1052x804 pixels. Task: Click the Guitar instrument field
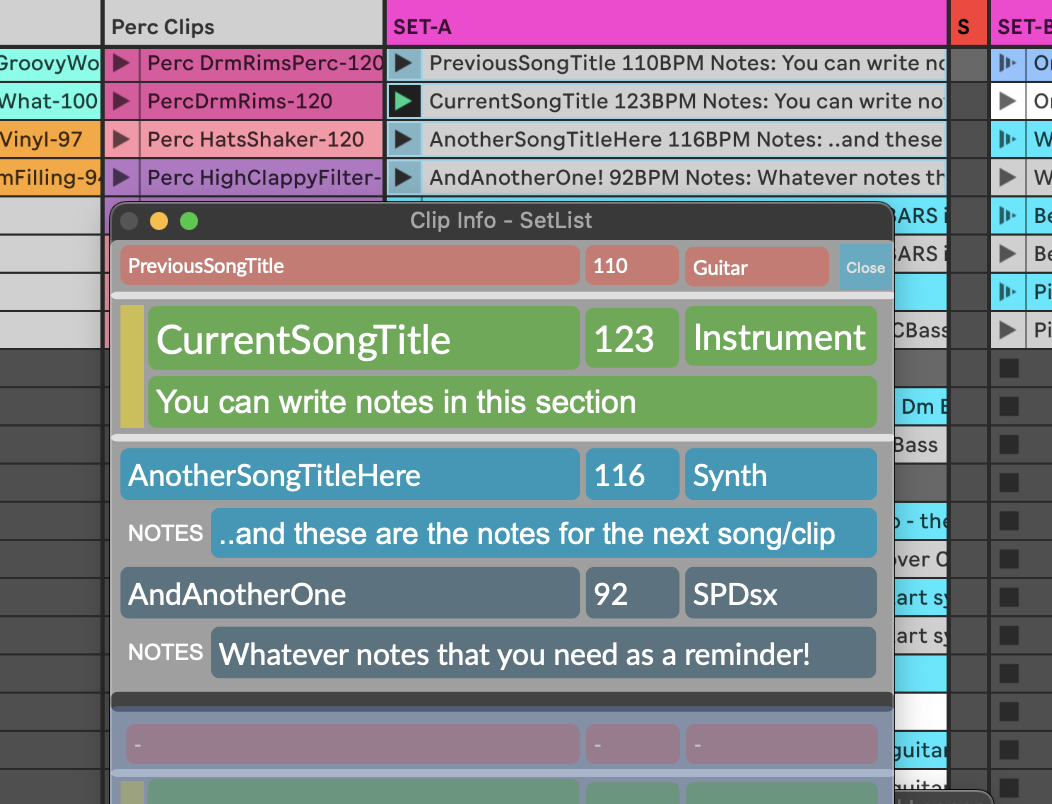click(x=757, y=267)
